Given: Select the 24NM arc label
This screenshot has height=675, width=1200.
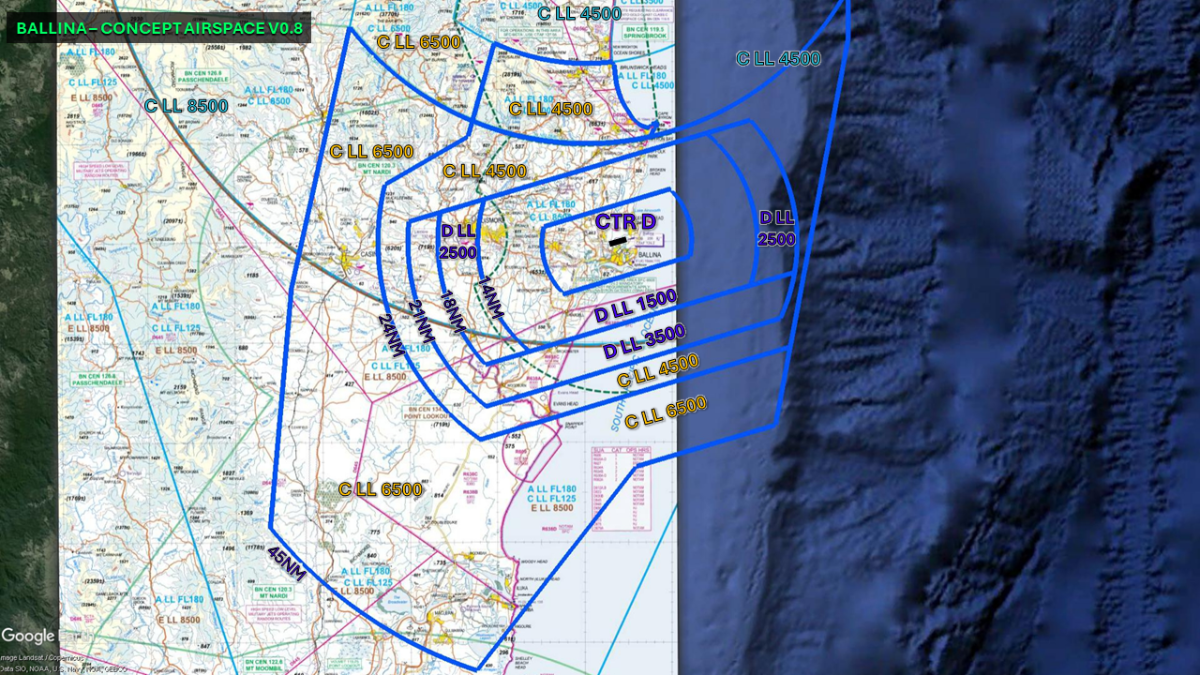Looking at the screenshot, I should pos(391,335).
